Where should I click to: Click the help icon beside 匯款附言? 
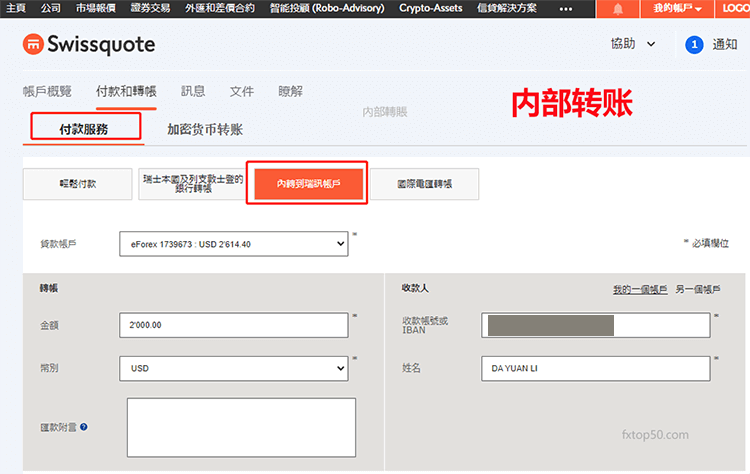pyautogui.click(x=84, y=427)
